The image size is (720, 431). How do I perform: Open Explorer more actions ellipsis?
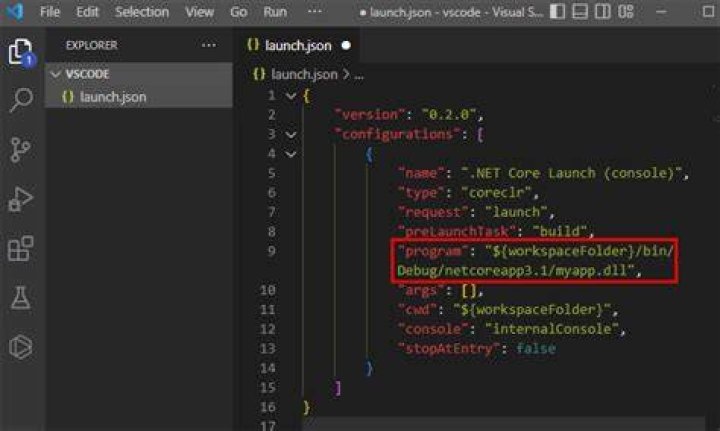[x=208, y=45]
